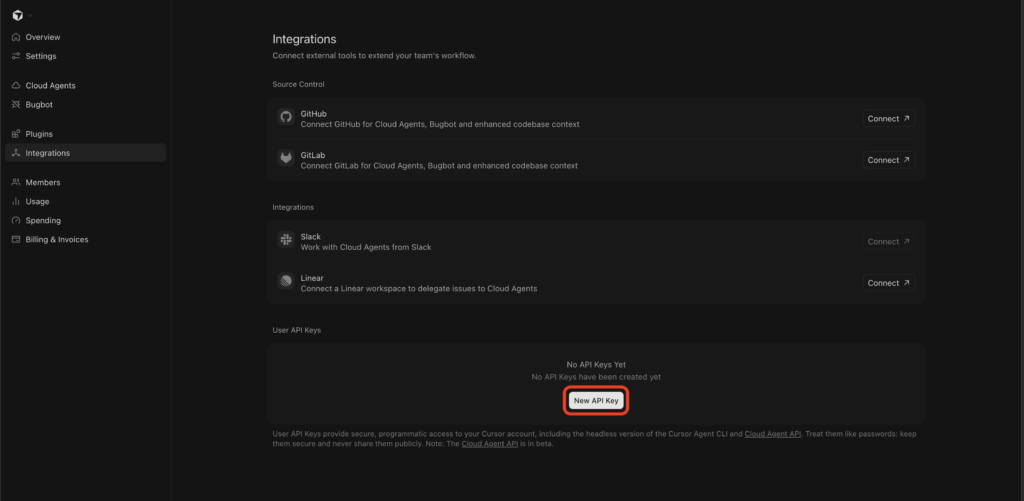The width and height of the screenshot is (1024, 501).
Task: Select the Plugins icon in sidebar
Action: (16, 134)
